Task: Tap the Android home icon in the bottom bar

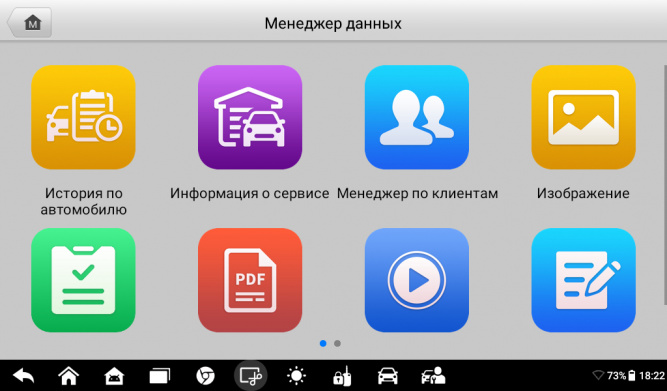Action: (x=68, y=376)
